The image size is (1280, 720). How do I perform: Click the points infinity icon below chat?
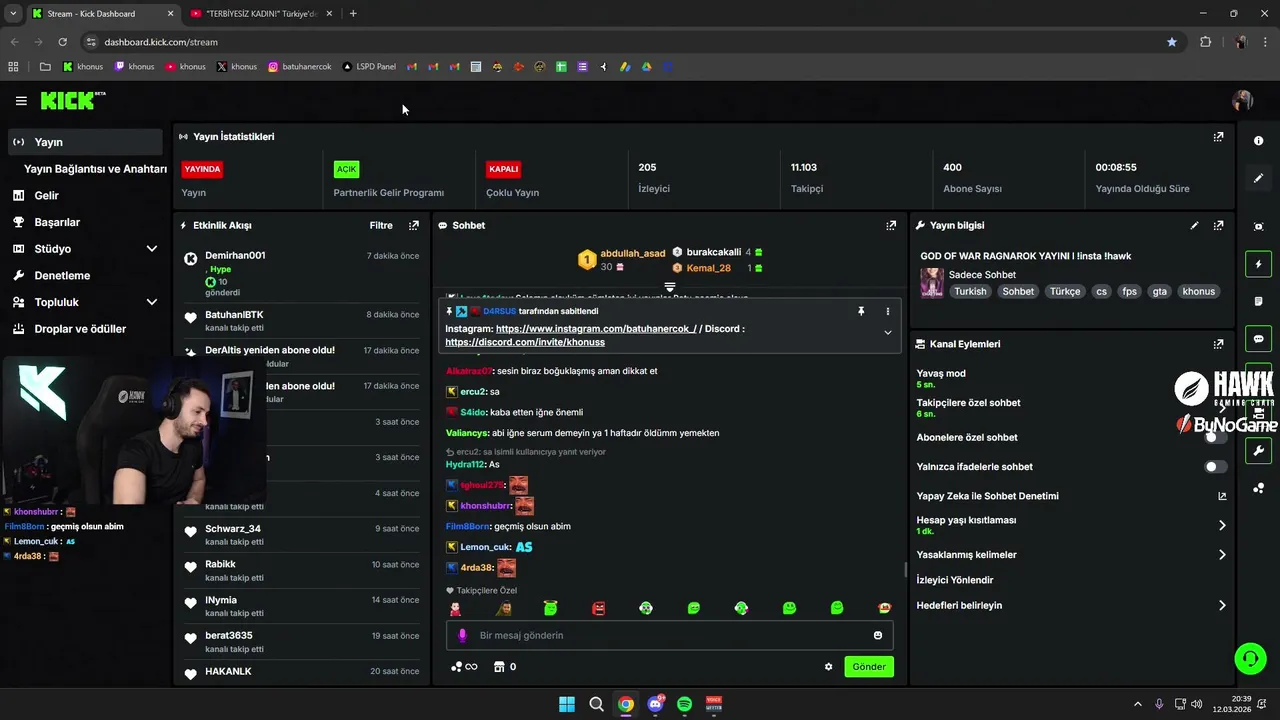pos(464,667)
